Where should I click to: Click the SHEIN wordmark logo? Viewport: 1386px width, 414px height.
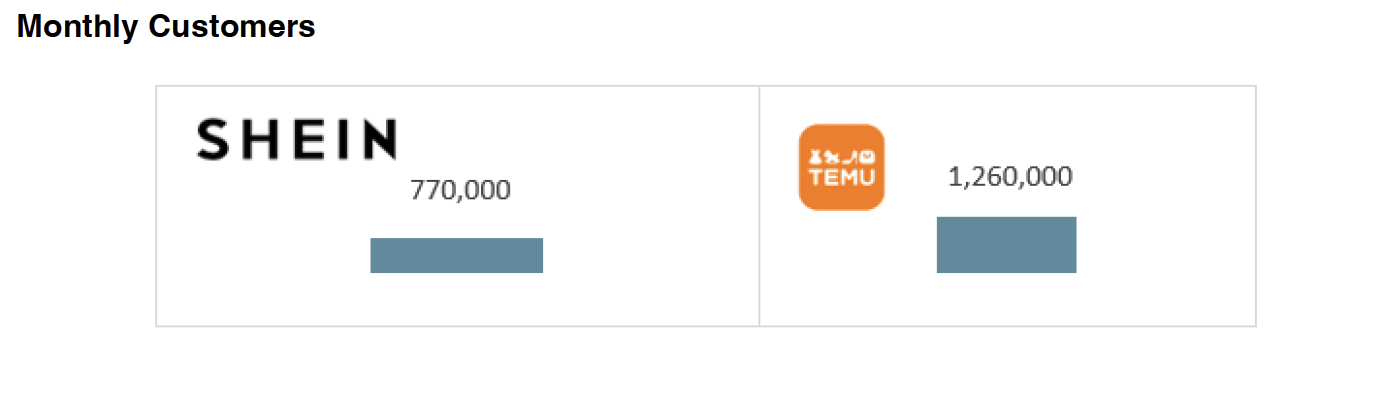296,139
